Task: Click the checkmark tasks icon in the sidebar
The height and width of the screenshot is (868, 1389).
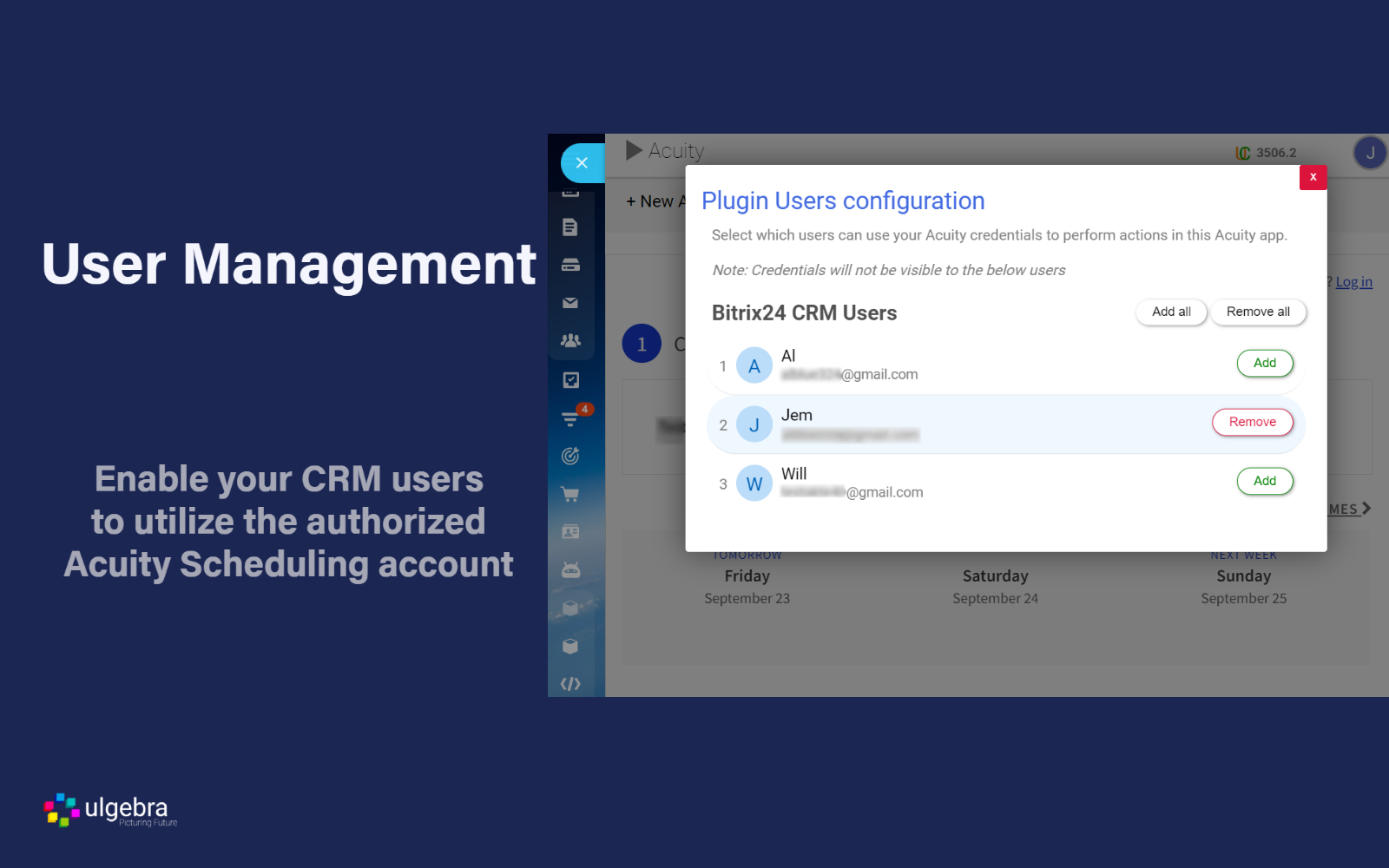Action: click(570, 380)
